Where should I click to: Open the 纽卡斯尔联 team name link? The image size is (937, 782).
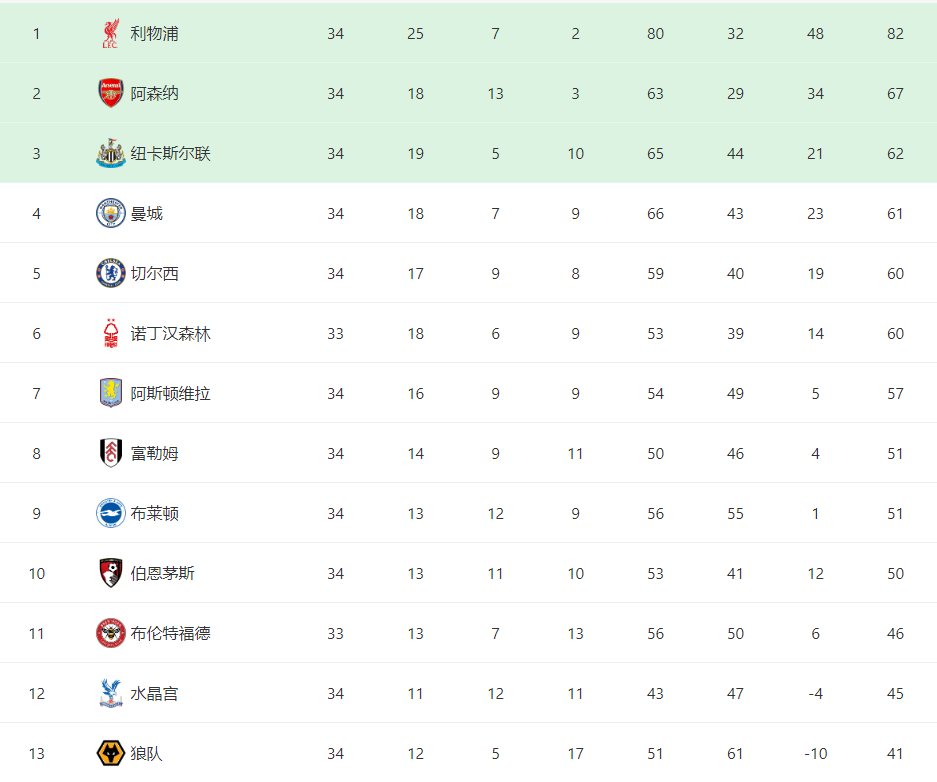tap(170, 154)
